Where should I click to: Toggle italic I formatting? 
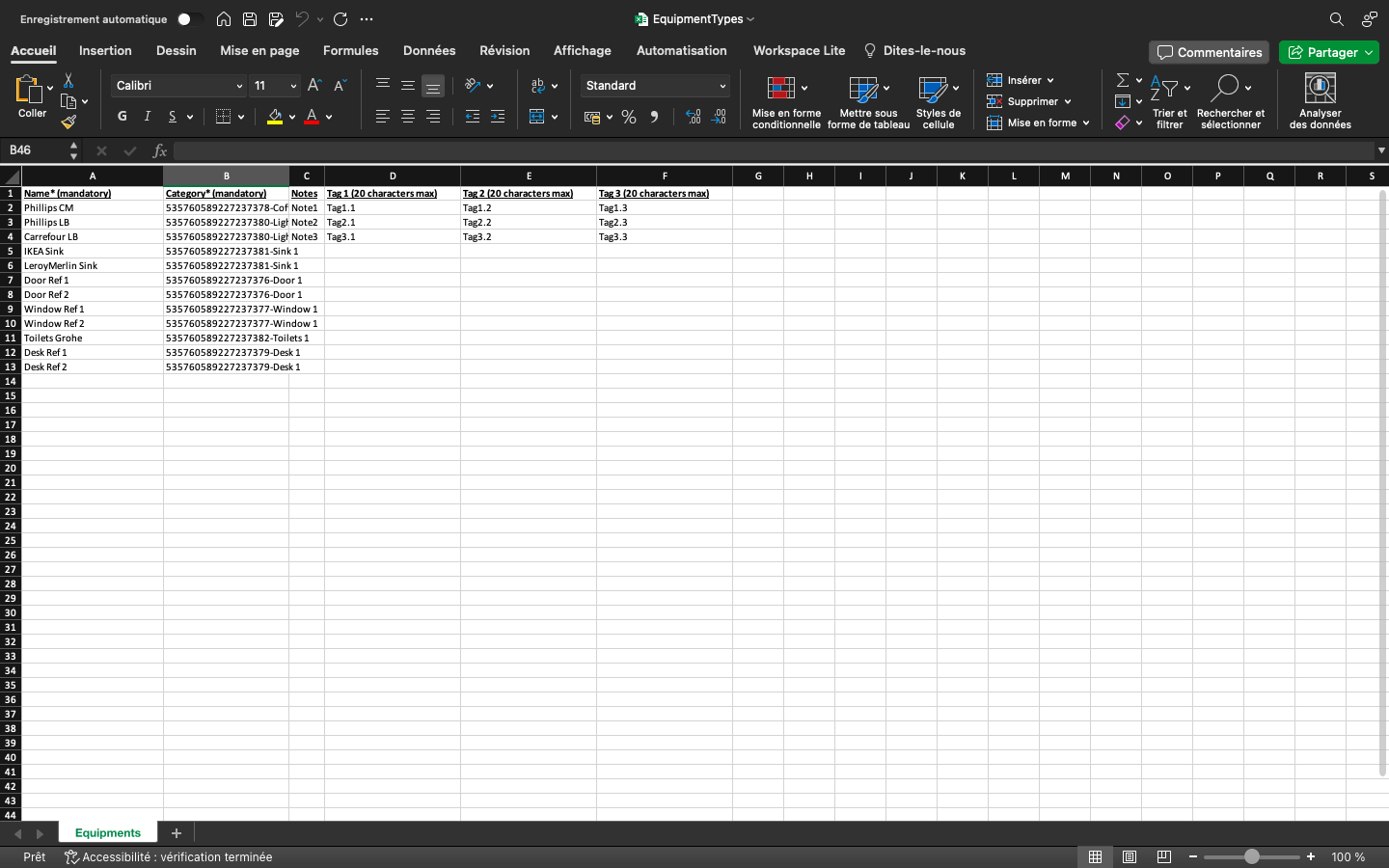click(148, 117)
